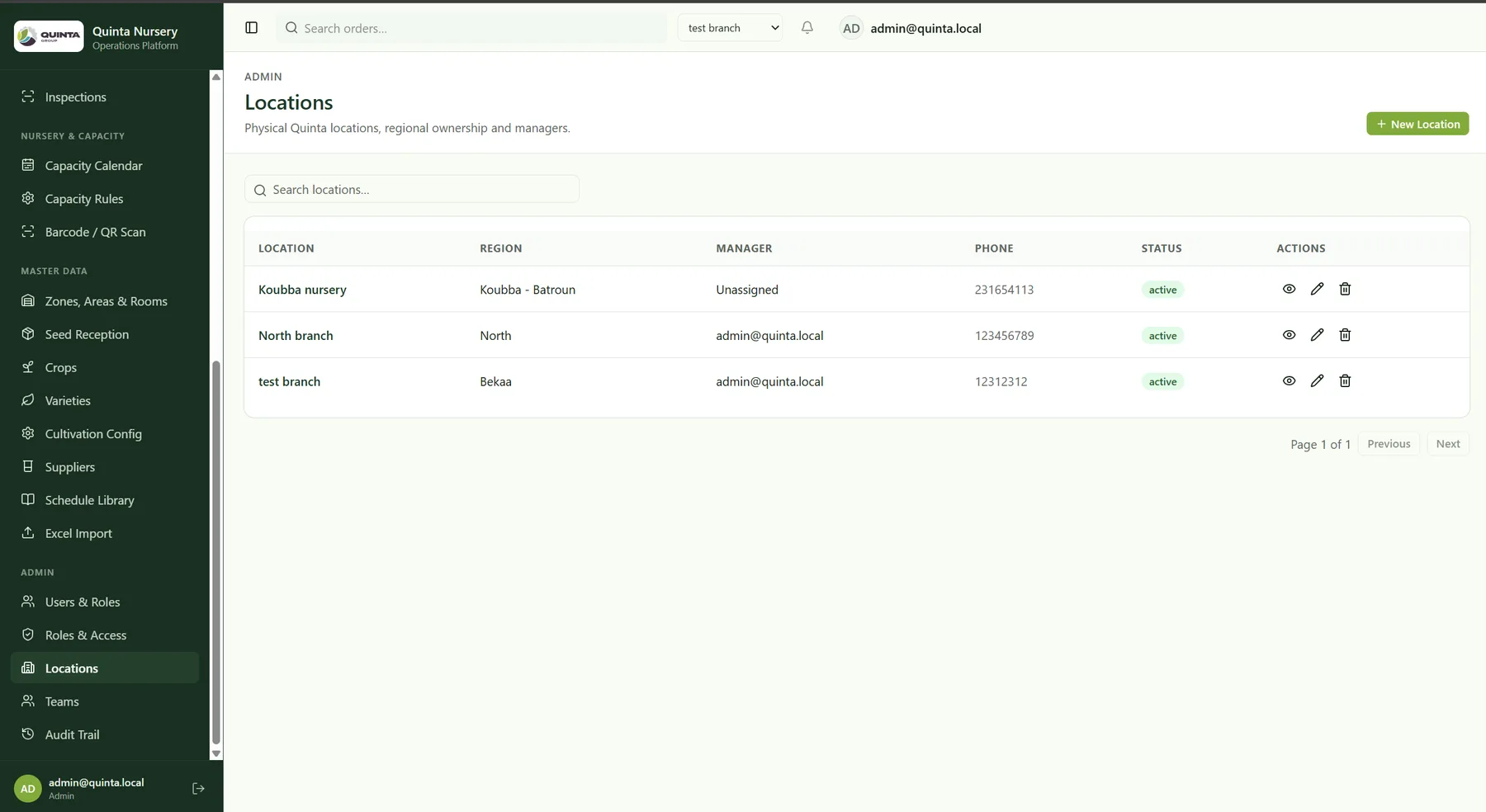Open Barcode / QR Scan page
Screen dimensions: 1486x812
pos(105,232)
